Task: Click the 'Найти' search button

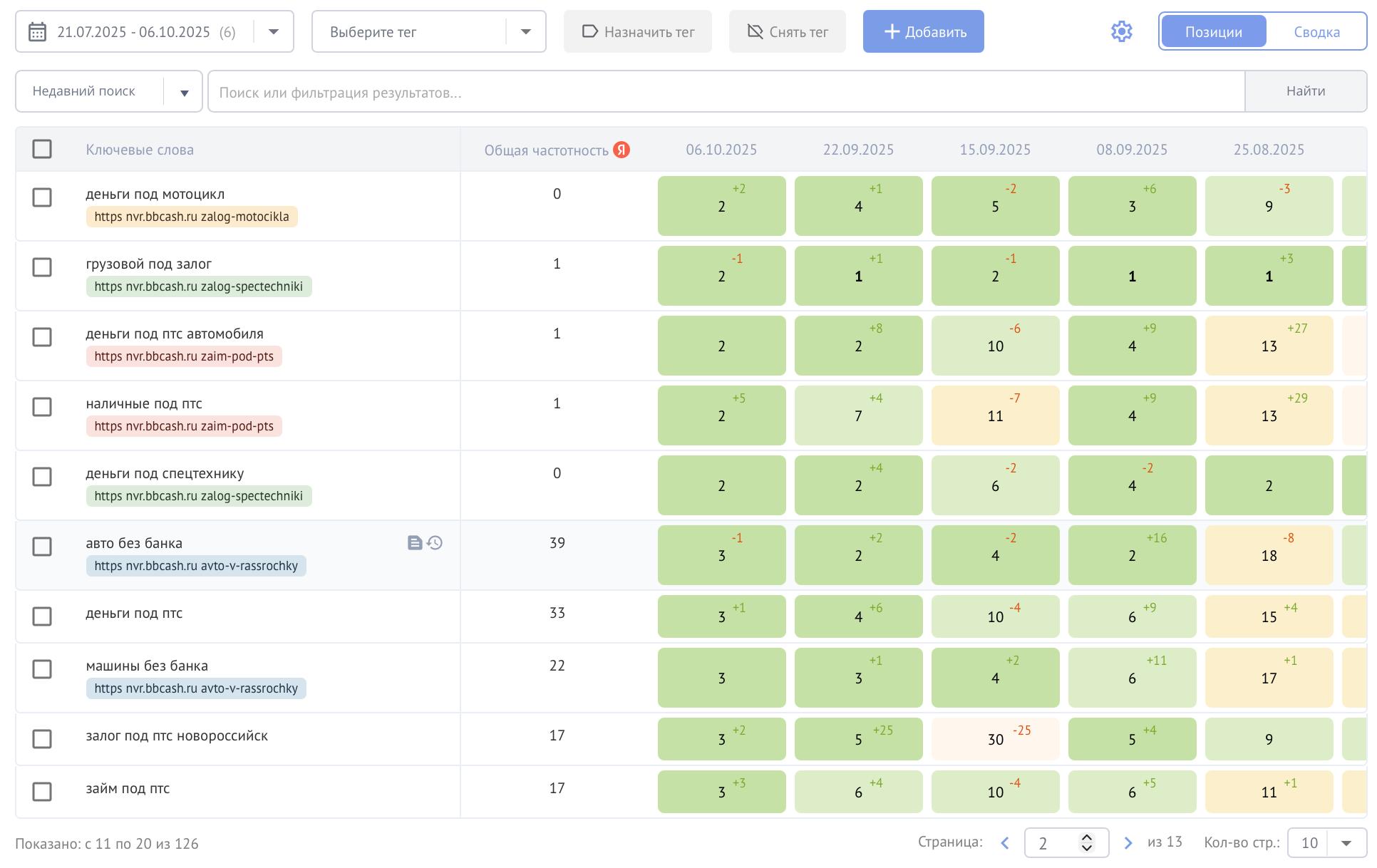Action: click(1305, 91)
